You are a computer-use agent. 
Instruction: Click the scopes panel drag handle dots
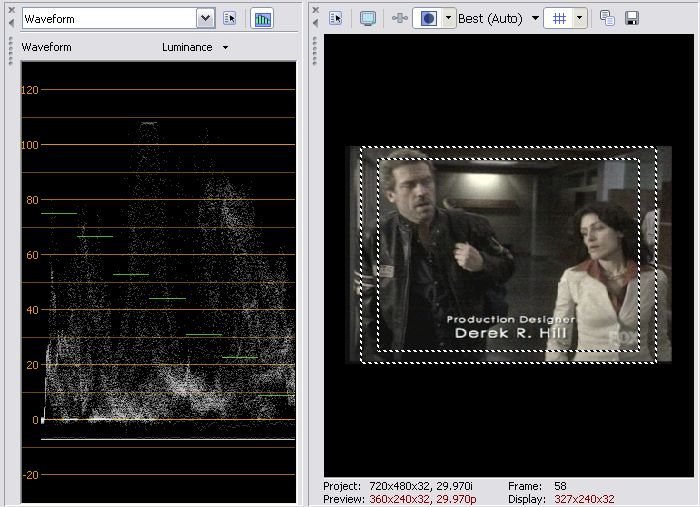pos(11,51)
